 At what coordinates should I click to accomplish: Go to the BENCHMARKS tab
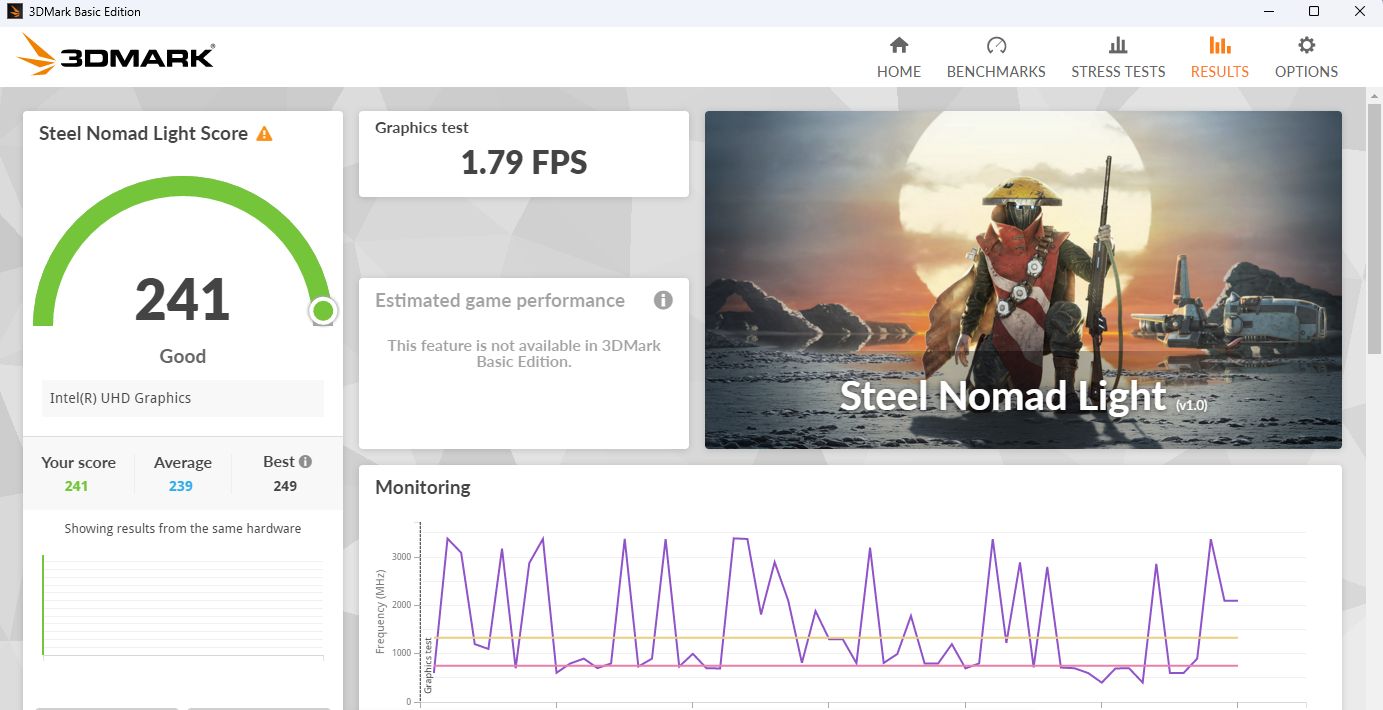click(x=996, y=58)
